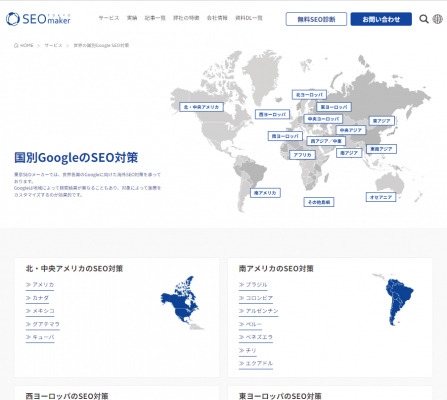Open the チリ country link

pyautogui.click(x=248, y=350)
